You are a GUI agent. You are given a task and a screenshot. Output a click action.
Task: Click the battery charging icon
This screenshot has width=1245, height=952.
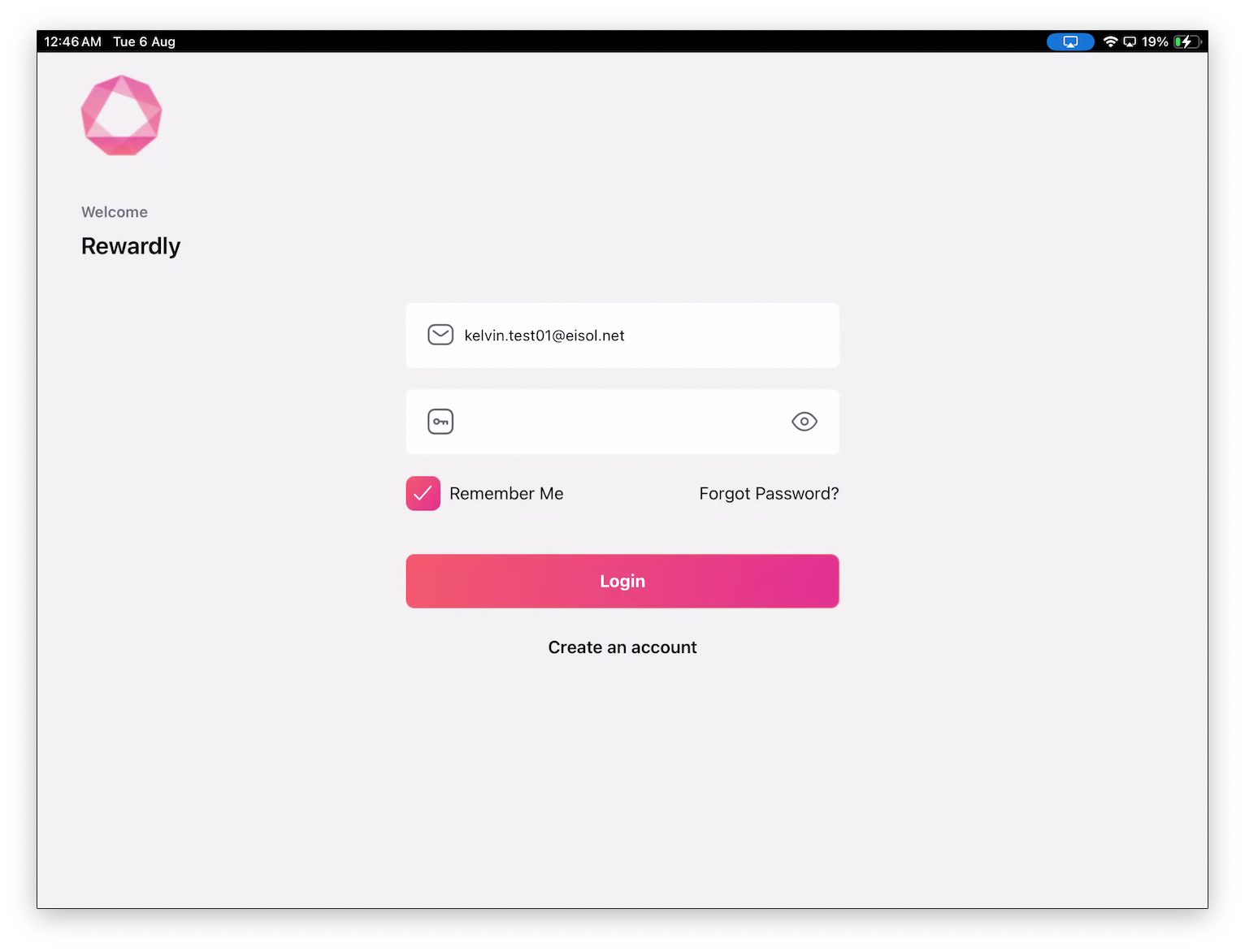pyautogui.click(x=1187, y=41)
